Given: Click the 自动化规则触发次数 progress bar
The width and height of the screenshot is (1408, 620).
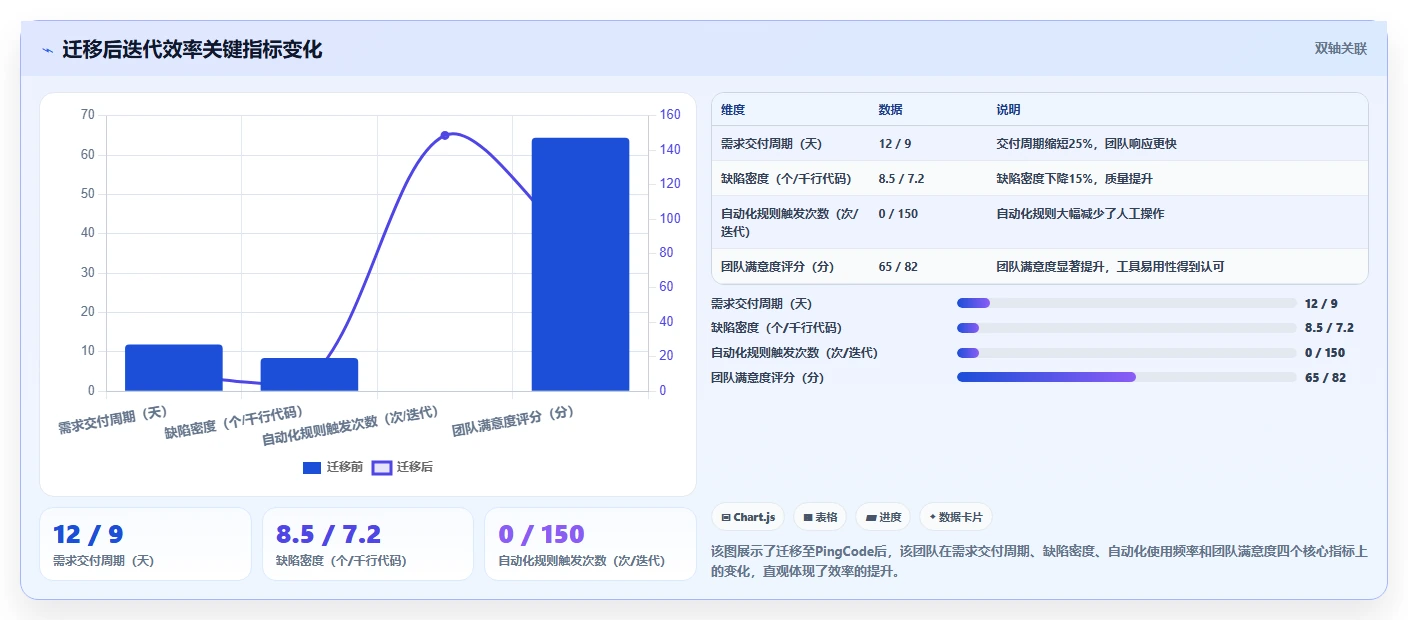Looking at the screenshot, I should coord(1126,353).
